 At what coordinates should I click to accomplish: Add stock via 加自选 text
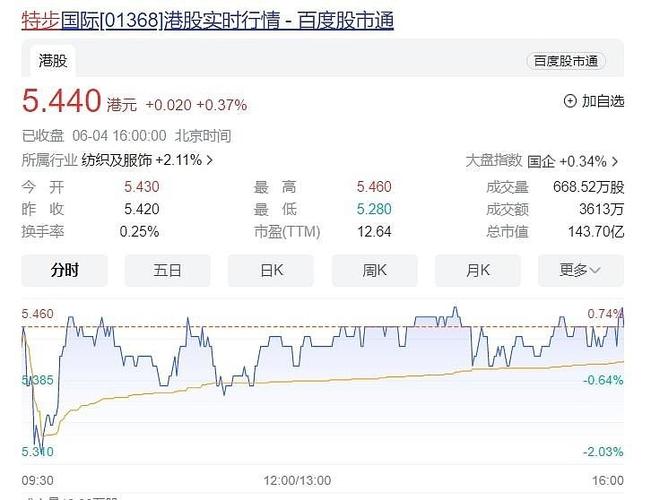[603, 101]
